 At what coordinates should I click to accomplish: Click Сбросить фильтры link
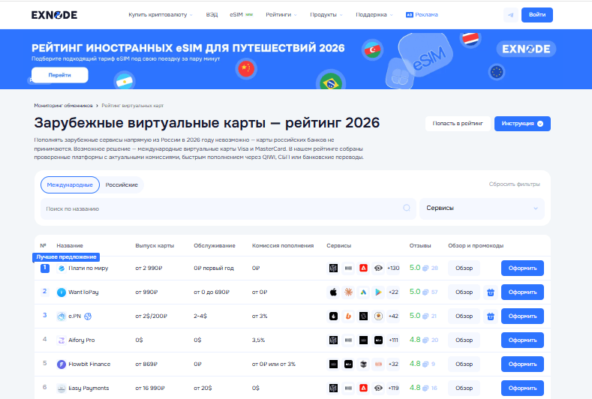514,184
